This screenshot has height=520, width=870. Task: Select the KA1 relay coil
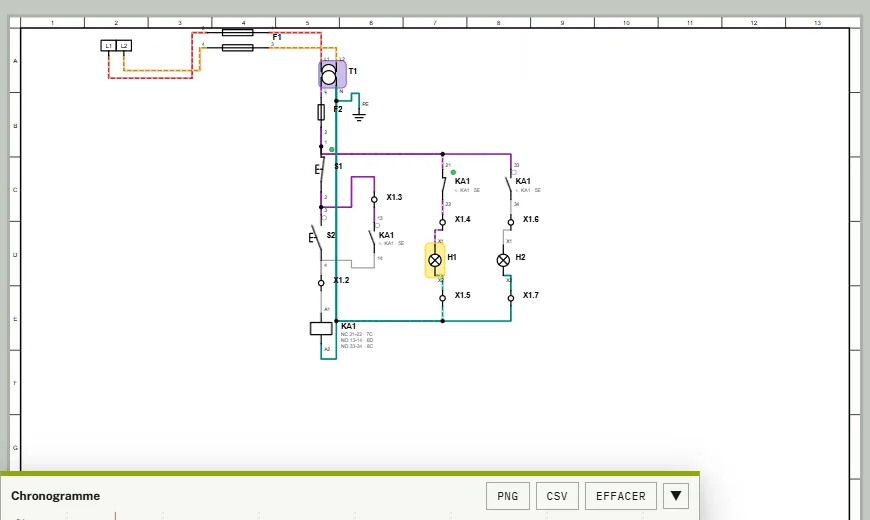(321, 329)
